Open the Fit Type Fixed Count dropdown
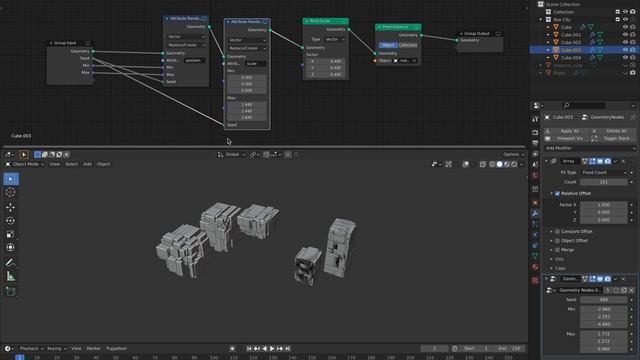 604,173
